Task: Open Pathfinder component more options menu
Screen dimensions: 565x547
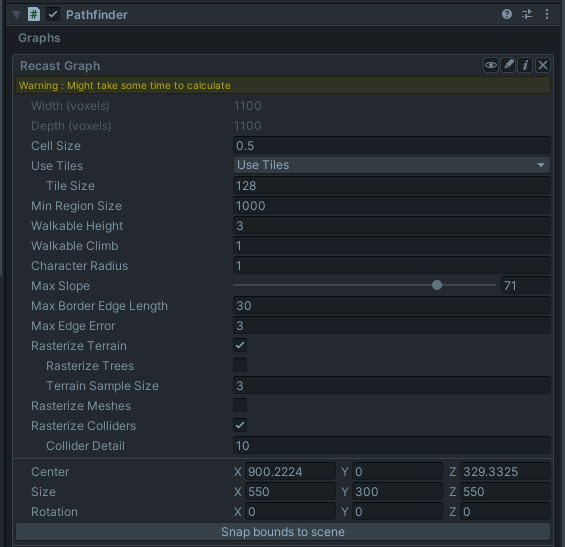Action: coord(547,14)
